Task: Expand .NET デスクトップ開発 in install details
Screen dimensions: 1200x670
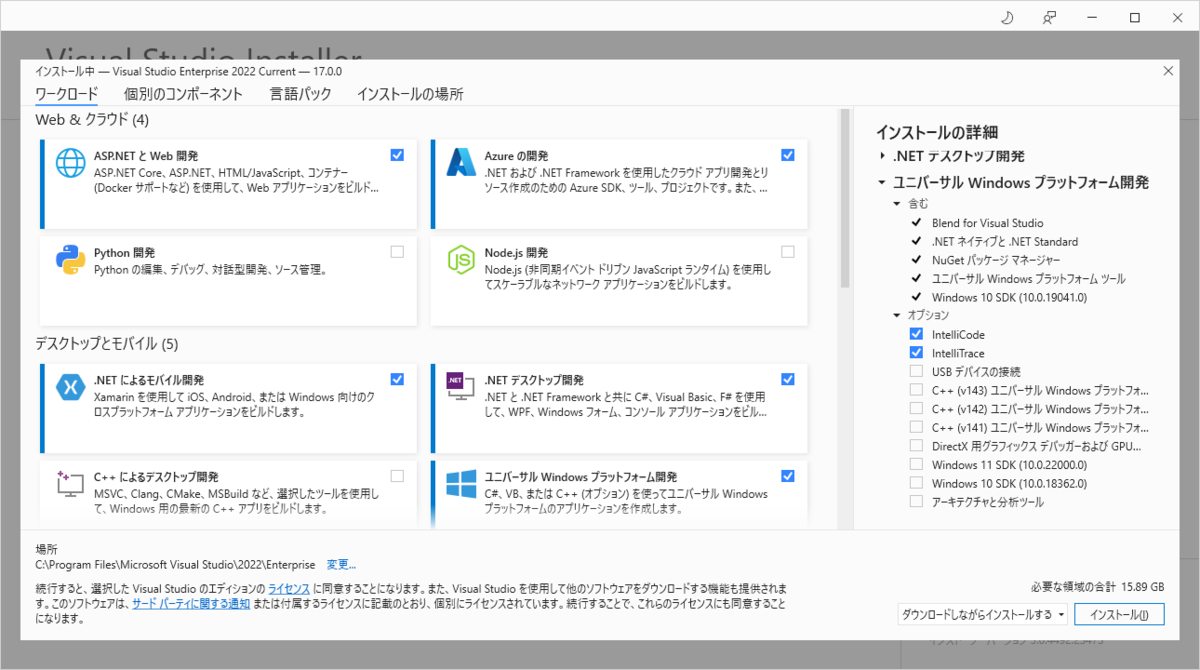Action: [x=882, y=156]
